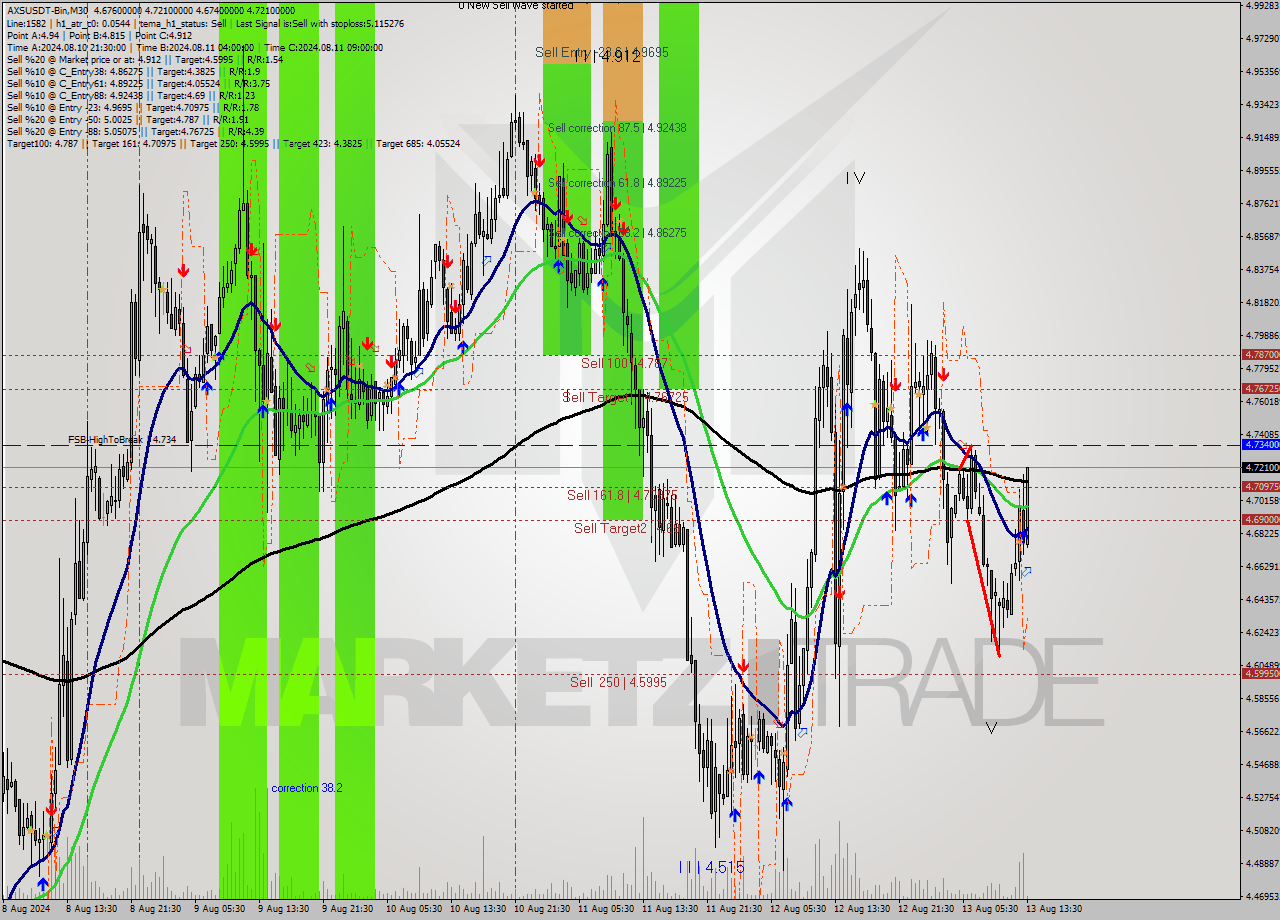
Task: Click the 4.56622 price axis value
Action: pyautogui.click(x=1262, y=731)
